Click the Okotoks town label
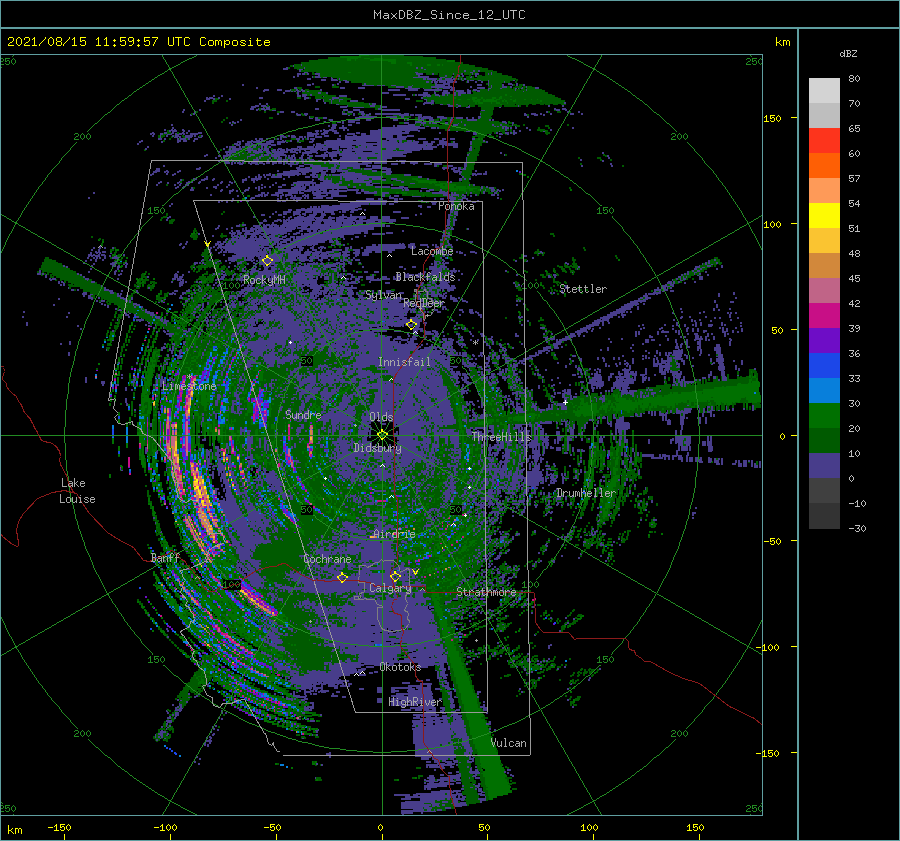900x841 pixels. click(400, 667)
